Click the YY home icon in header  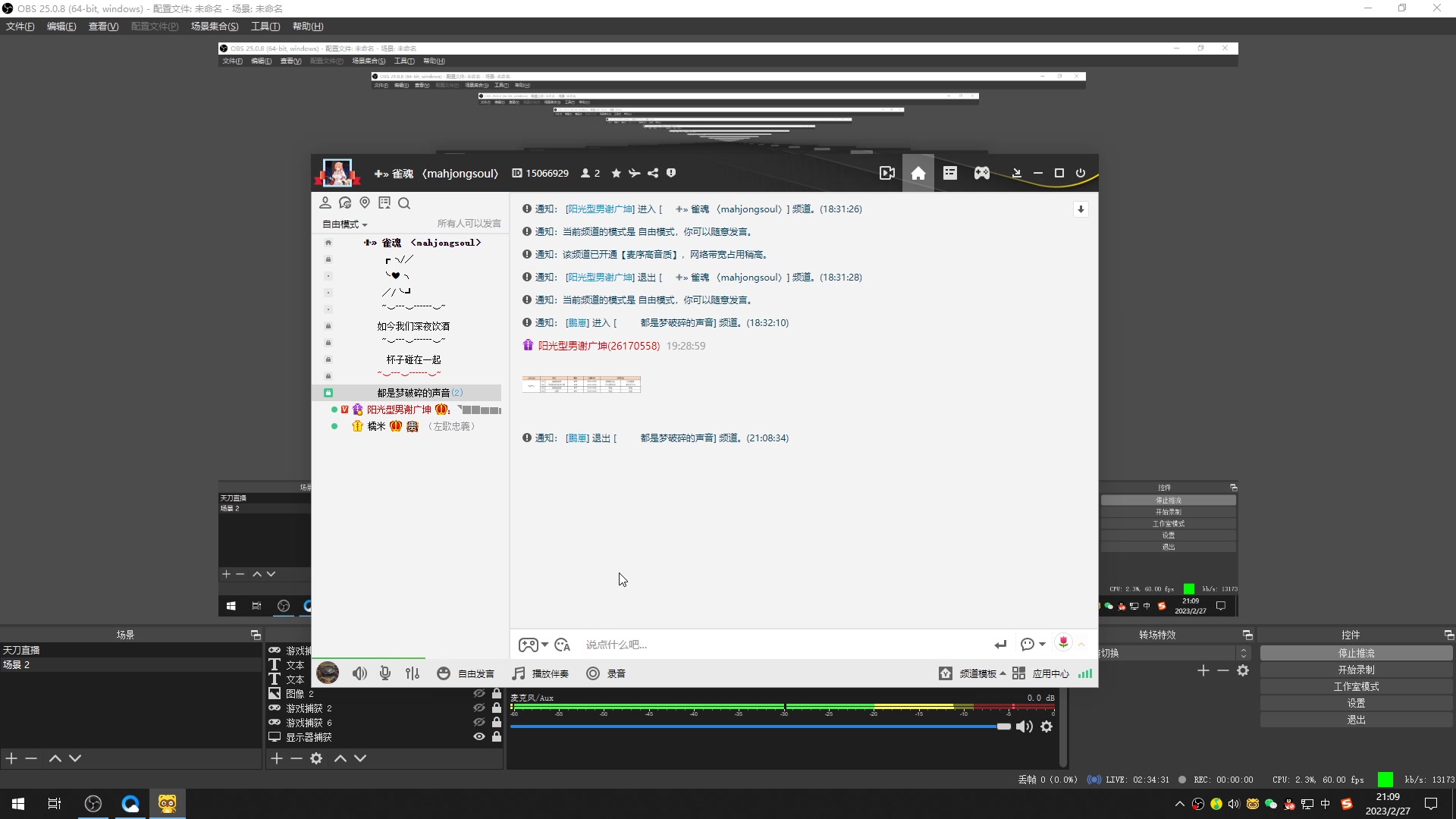pos(918,174)
